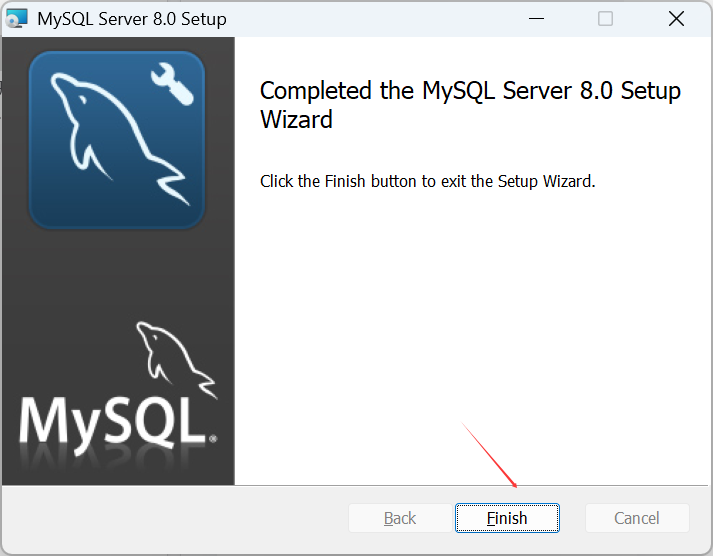The width and height of the screenshot is (713, 556).
Task: Click the "MySQL Server 8.0 Setup" window title
Action: (x=132, y=19)
